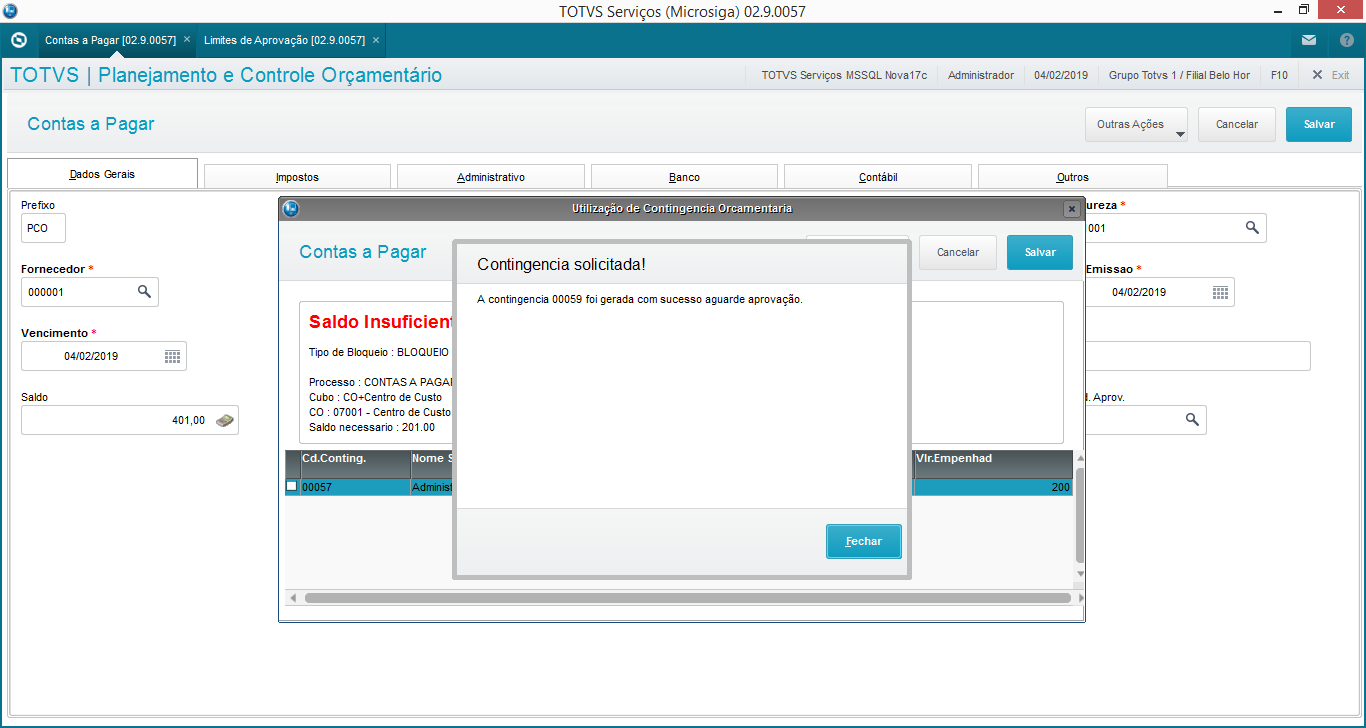Viewport: 1366px width, 728px height.
Task: Open the Banco tab
Action: pos(684,177)
